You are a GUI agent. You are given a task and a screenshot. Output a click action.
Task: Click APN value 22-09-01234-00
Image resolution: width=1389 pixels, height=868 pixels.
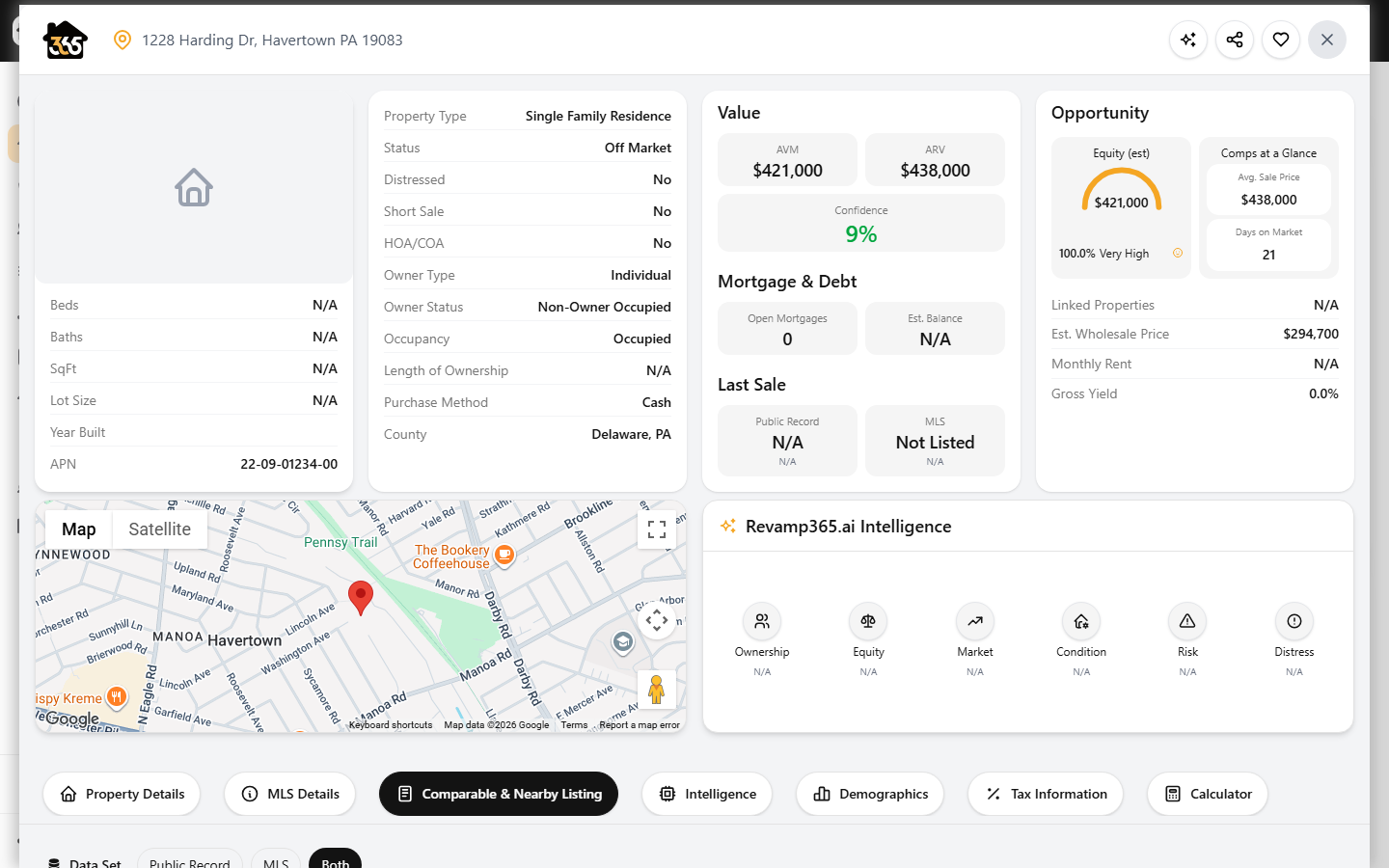288,464
